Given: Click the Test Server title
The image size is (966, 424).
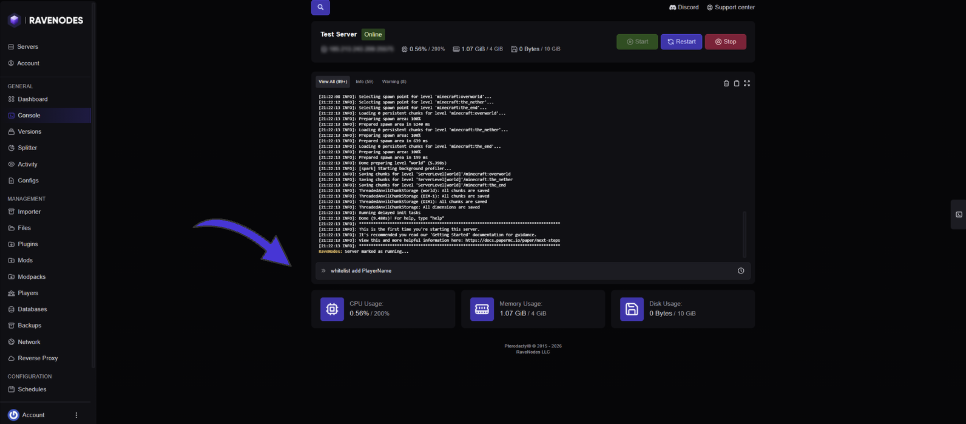Looking at the screenshot, I should 338,35.
